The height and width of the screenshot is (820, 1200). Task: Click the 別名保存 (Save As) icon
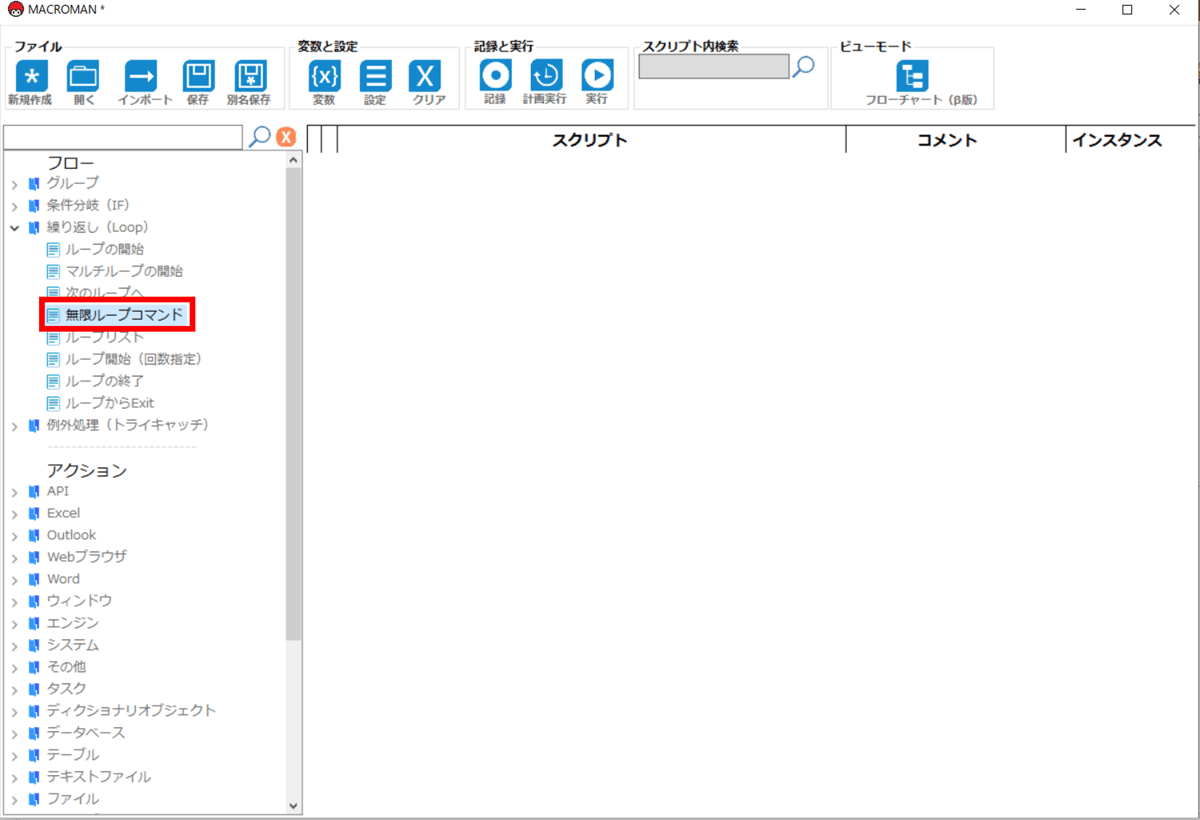[x=250, y=76]
